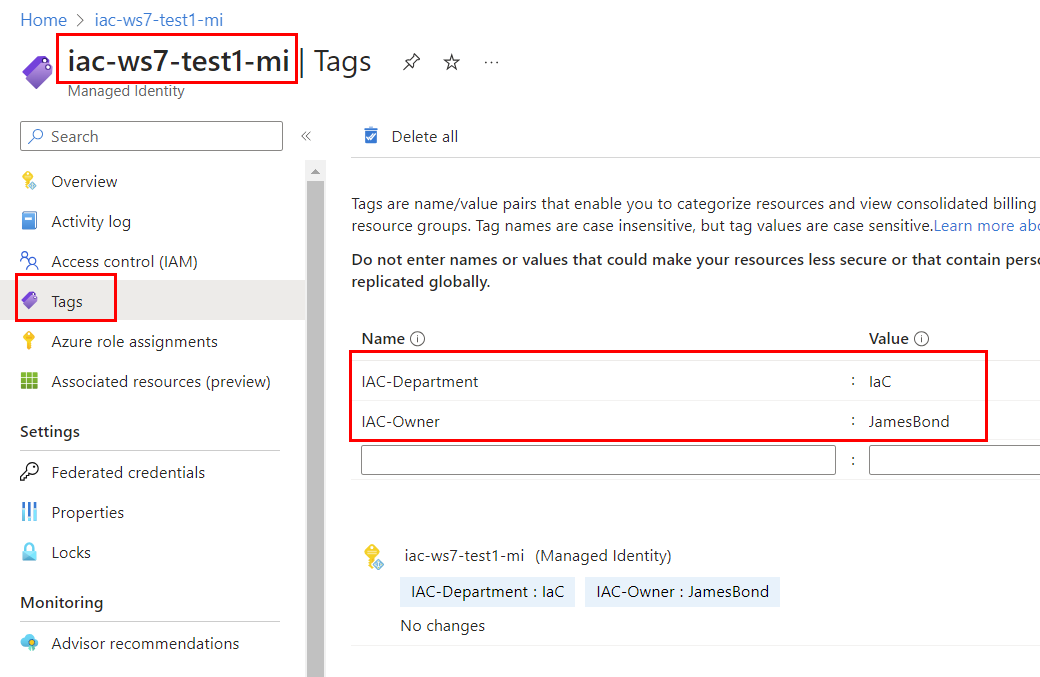
Task: Click the empty tag Name input field
Action: tap(598, 460)
